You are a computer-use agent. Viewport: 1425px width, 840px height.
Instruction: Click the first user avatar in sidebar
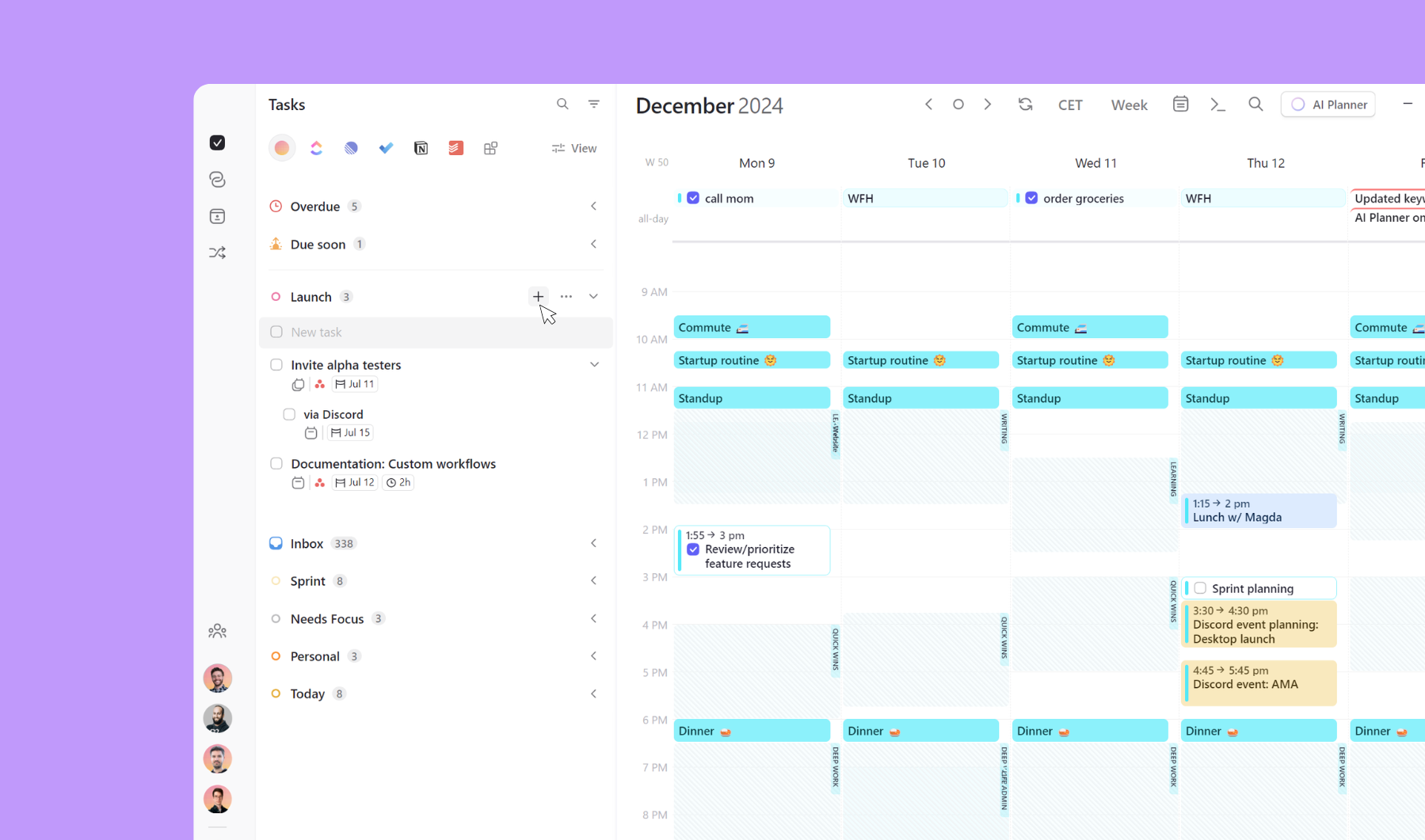[217, 678]
